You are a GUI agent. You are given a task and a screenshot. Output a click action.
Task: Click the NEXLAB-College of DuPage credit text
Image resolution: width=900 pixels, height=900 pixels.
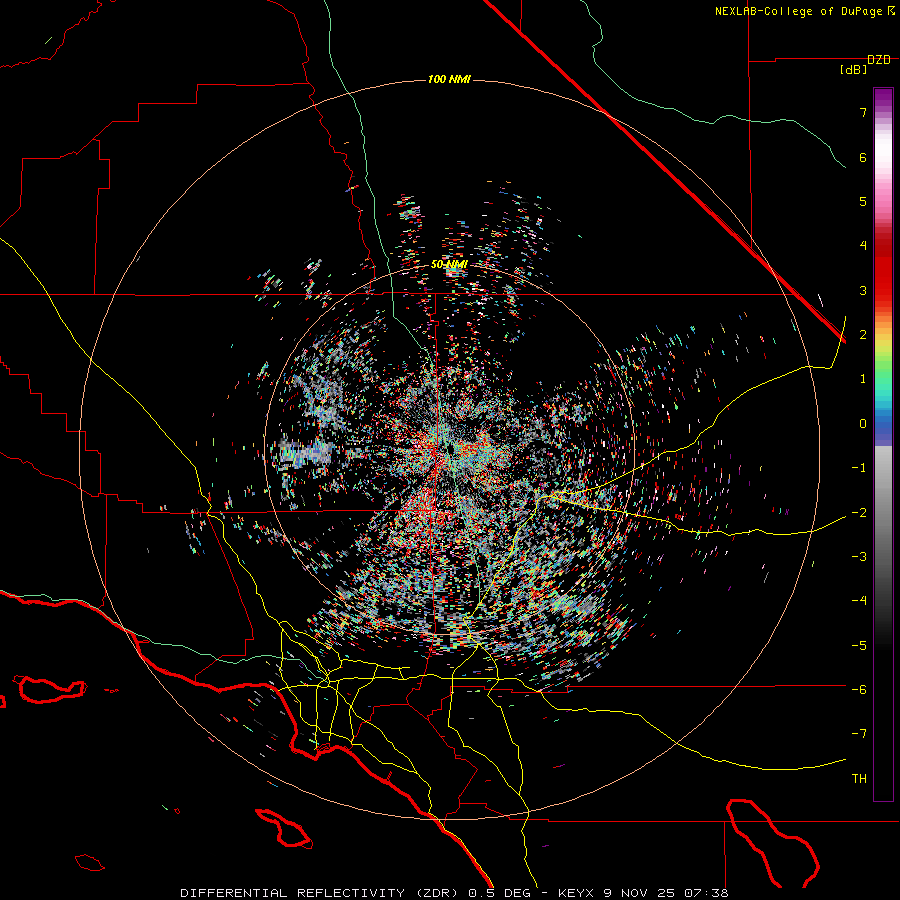(805, 11)
